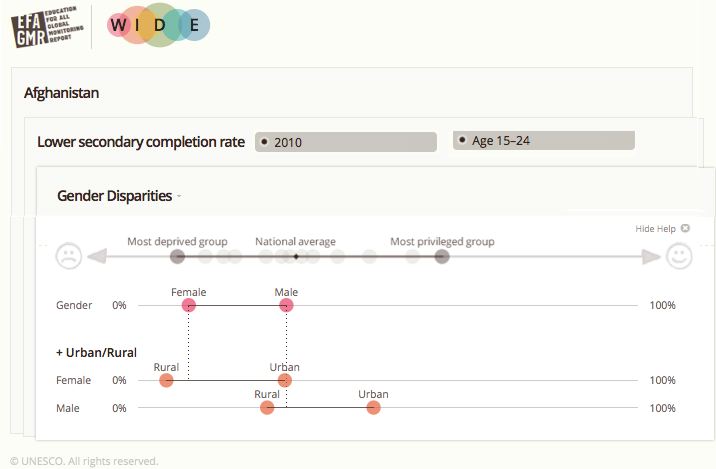
Task: Click the sad face icon
Action: [69, 256]
